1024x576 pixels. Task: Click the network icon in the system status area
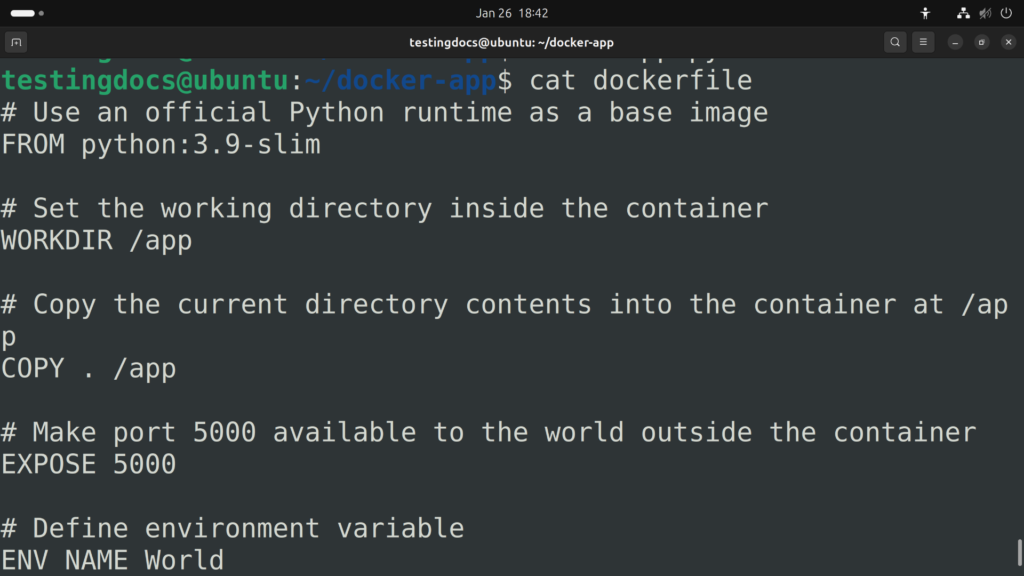(962, 13)
